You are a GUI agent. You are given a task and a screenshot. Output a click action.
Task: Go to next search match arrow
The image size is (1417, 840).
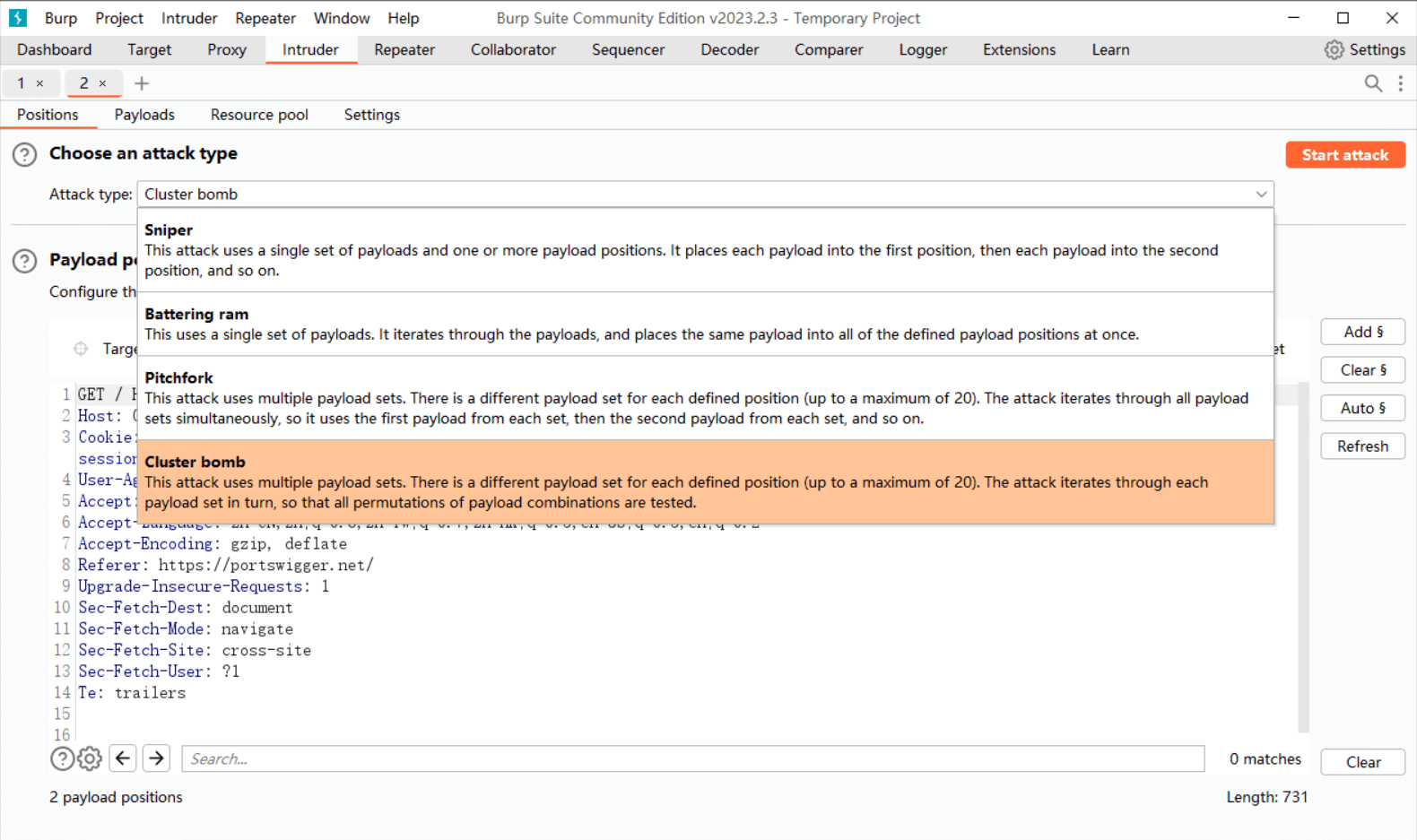[x=156, y=758]
